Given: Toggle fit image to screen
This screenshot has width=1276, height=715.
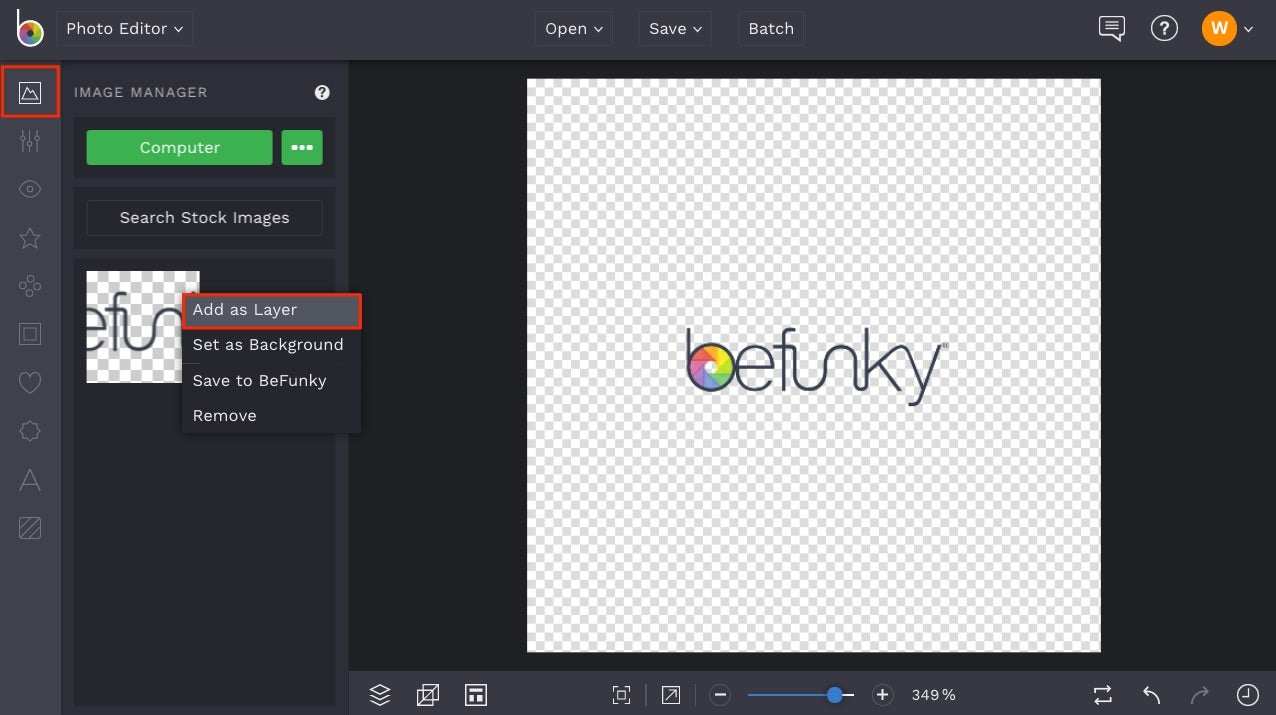Looking at the screenshot, I should tap(621, 694).
